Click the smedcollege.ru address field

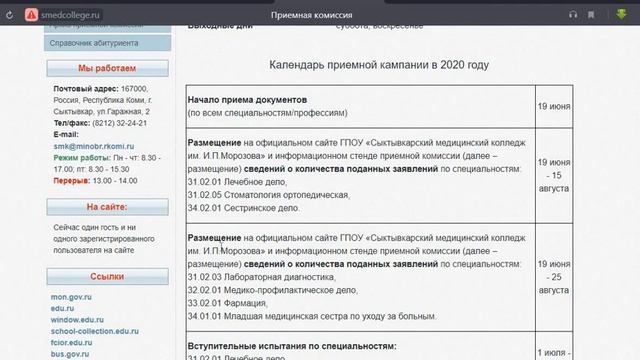(70, 15)
